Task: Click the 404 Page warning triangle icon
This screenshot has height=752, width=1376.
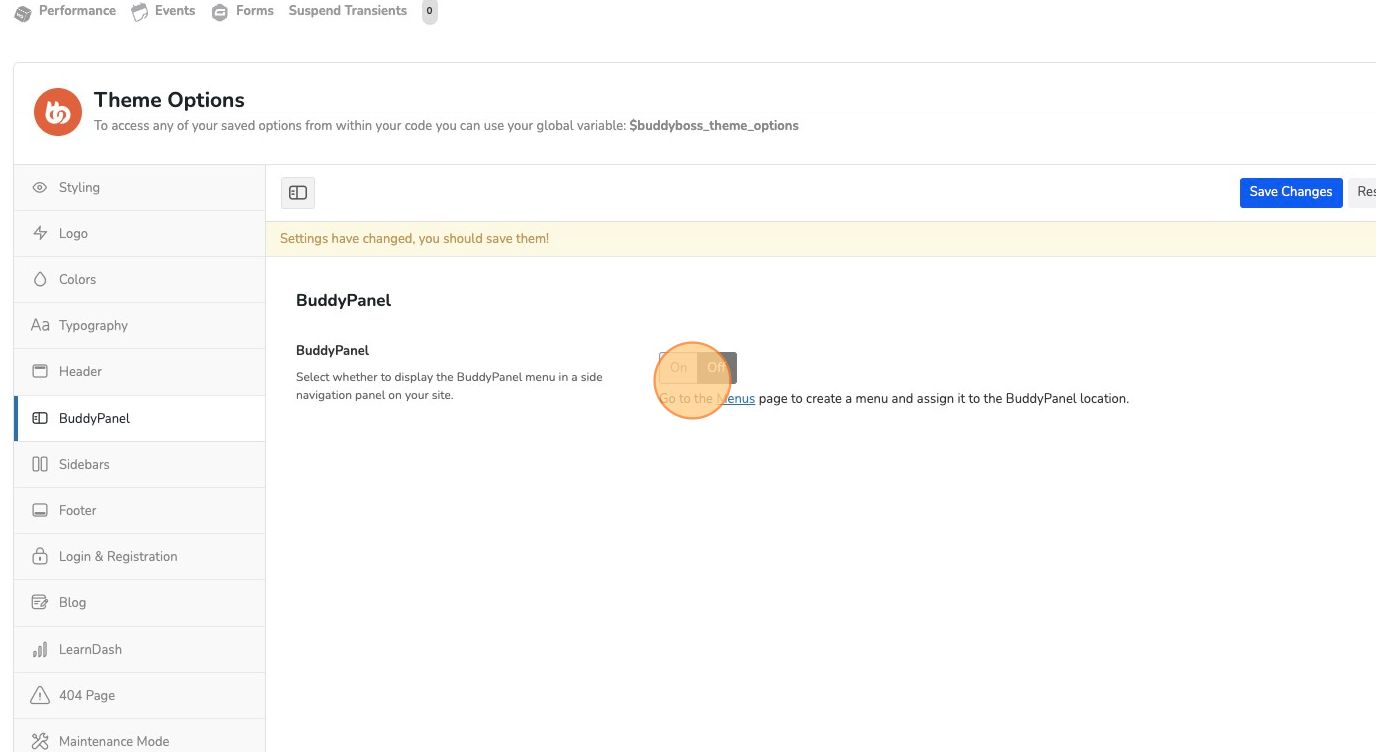Action: click(x=40, y=695)
